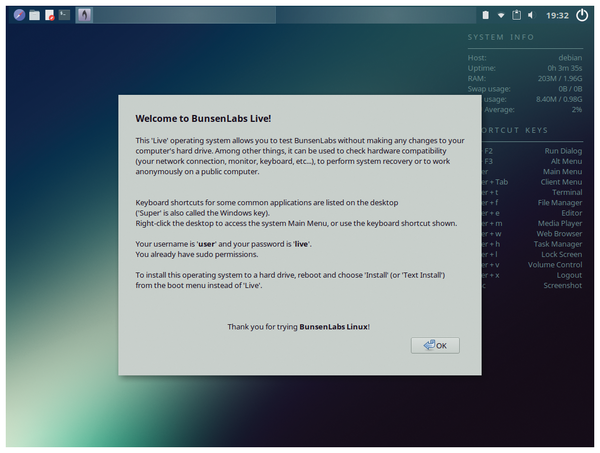This screenshot has height=453, width=600.
Task: Click the '8.40M / 0.98G' usage value
Action: click(x=559, y=99)
